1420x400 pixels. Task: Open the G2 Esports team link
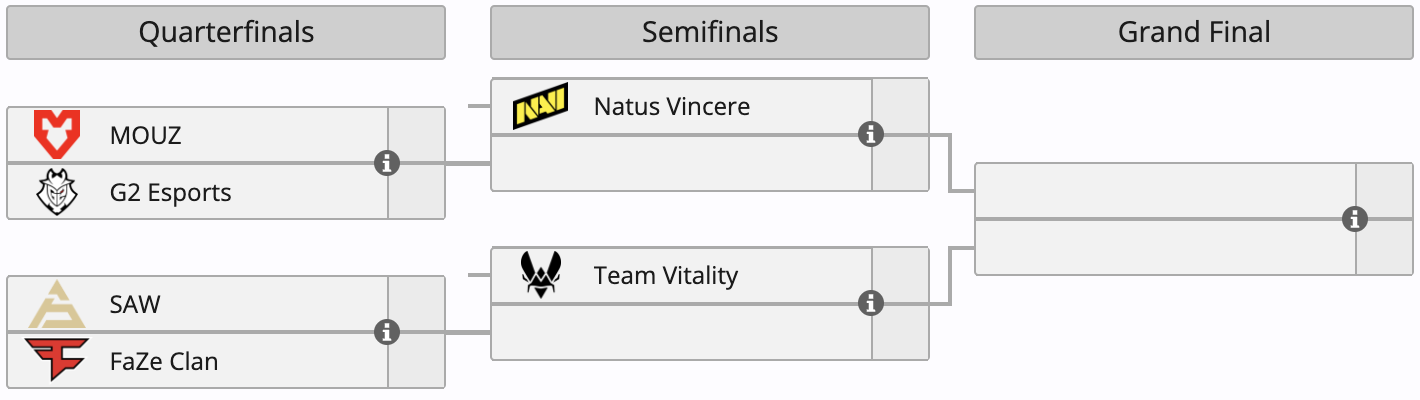coord(170,192)
